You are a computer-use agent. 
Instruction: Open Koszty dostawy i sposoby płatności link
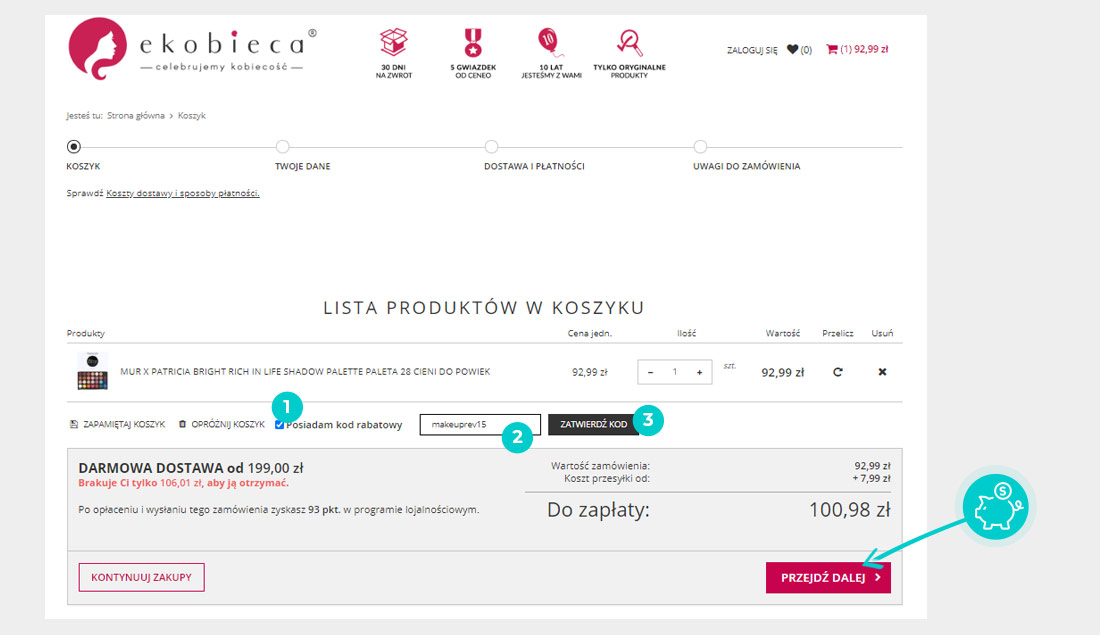182,193
